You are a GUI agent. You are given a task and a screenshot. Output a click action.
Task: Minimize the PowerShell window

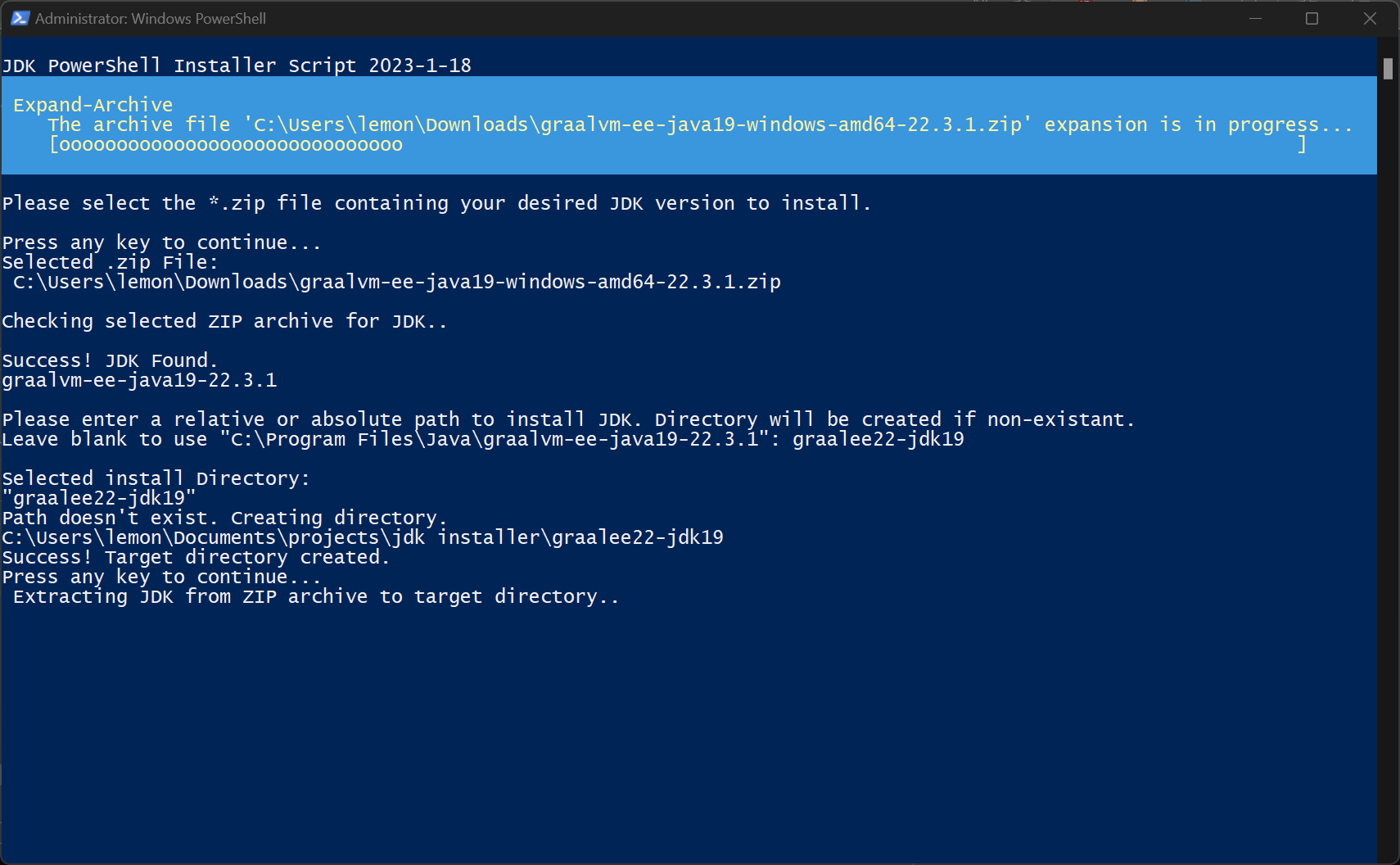coord(1258,17)
